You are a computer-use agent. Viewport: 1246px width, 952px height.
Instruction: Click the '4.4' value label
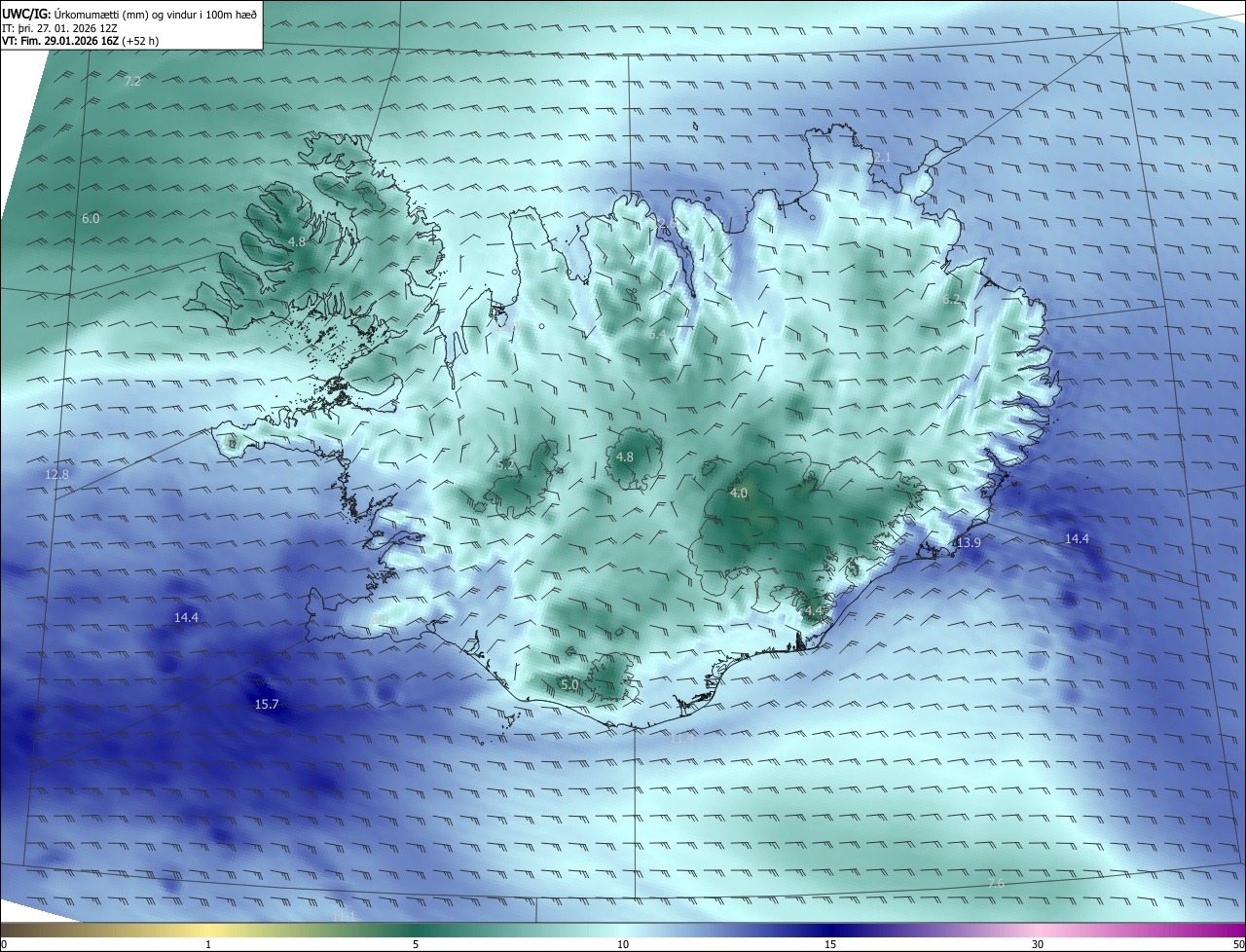click(x=814, y=610)
